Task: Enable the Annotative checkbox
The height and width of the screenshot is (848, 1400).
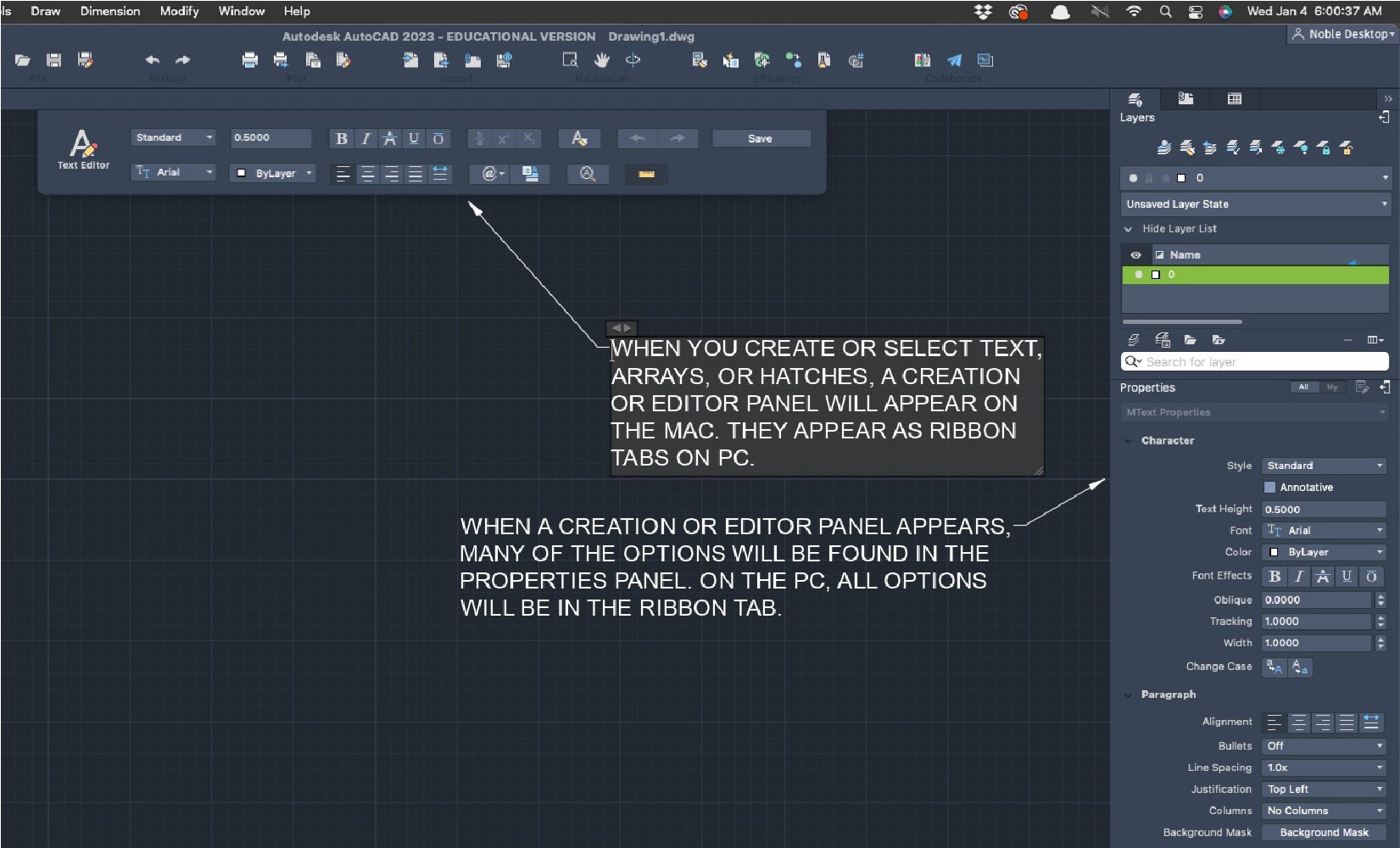Action: [x=1269, y=487]
